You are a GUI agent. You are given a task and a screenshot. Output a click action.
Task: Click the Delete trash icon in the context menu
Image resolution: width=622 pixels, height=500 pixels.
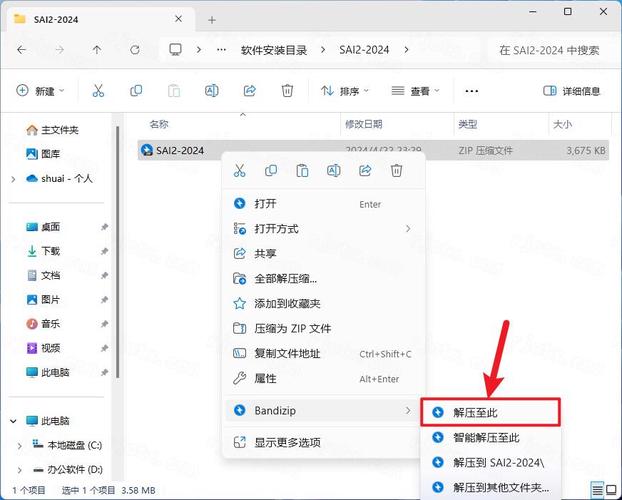(x=396, y=171)
